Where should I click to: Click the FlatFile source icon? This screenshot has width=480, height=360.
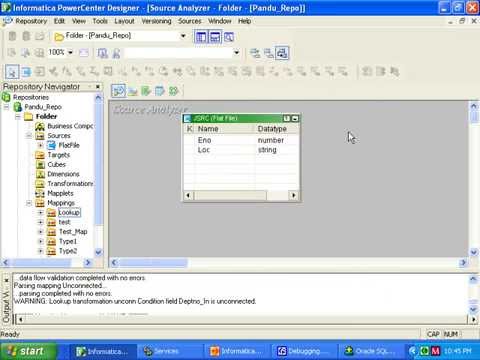tap(51, 145)
